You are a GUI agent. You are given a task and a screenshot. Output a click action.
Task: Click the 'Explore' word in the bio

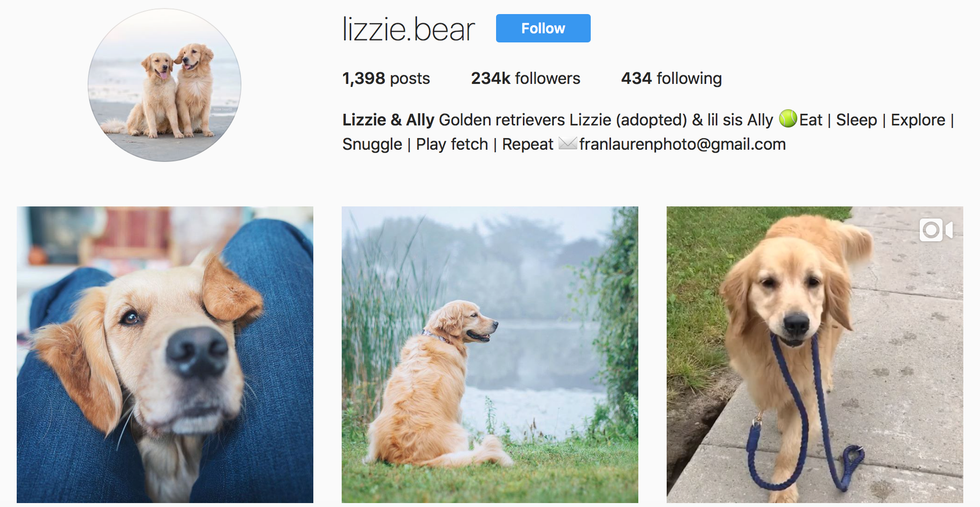(918, 120)
